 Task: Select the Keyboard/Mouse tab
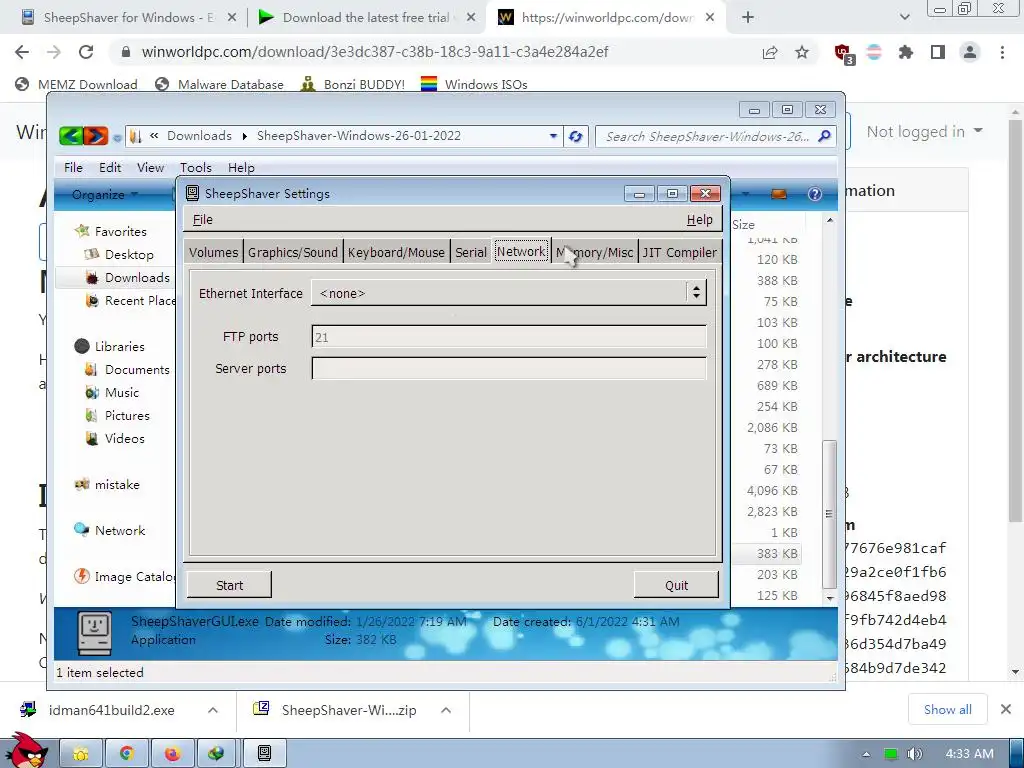[x=396, y=252]
